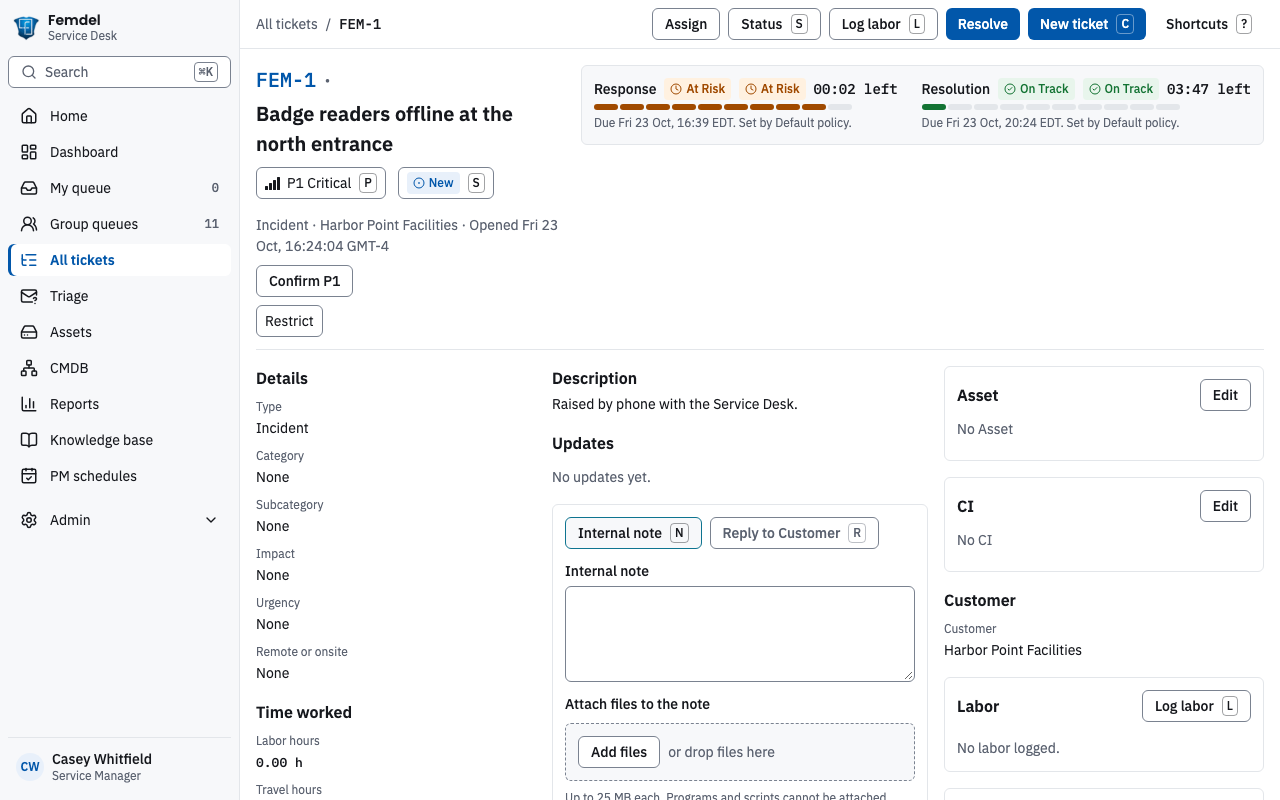Focus the Internal note text area

[x=740, y=634]
